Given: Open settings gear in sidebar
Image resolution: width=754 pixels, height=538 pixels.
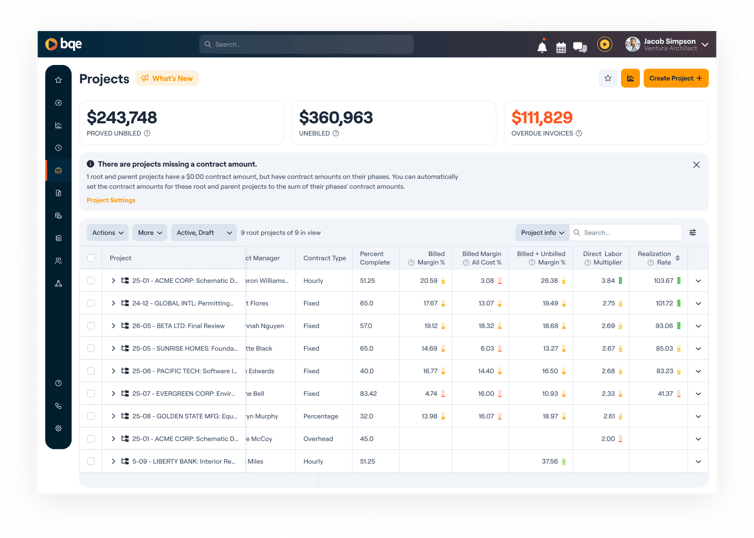Looking at the screenshot, I should pyautogui.click(x=58, y=428).
